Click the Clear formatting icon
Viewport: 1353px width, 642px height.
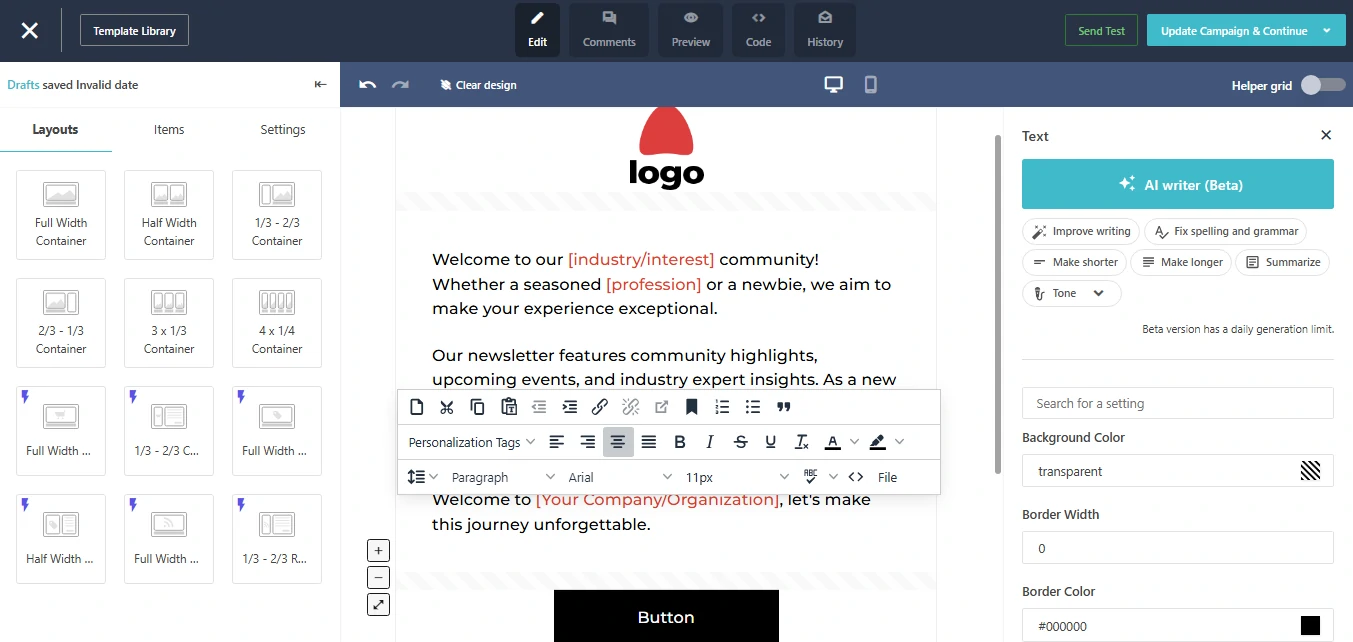coord(802,442)
